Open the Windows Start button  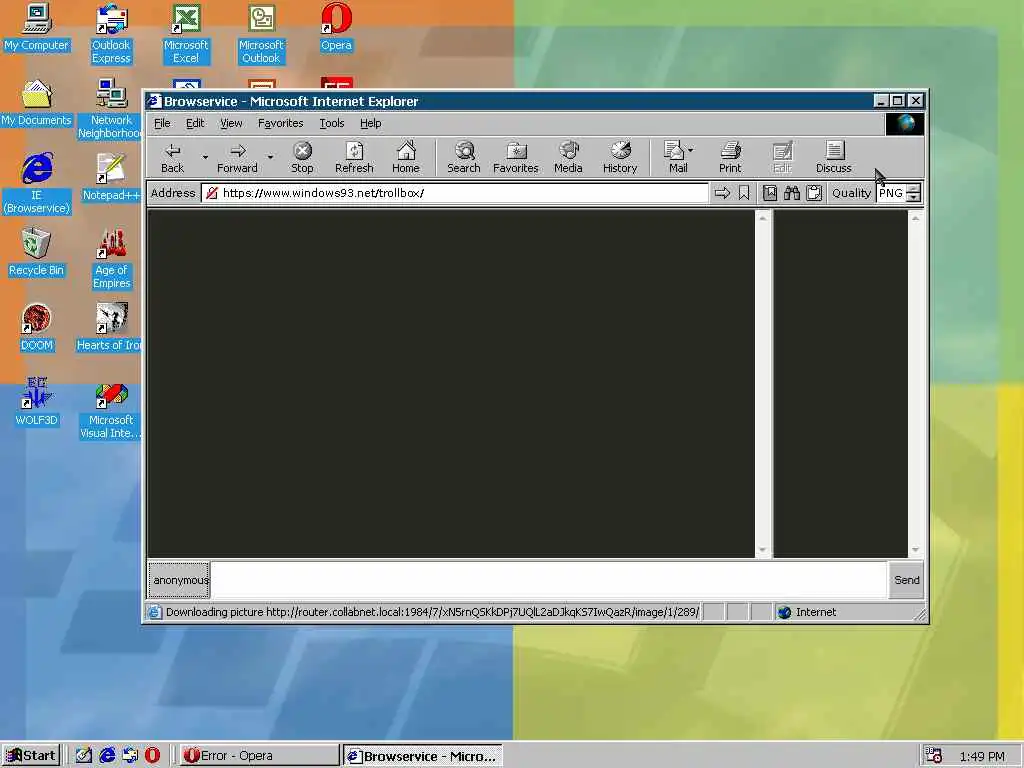31,756
